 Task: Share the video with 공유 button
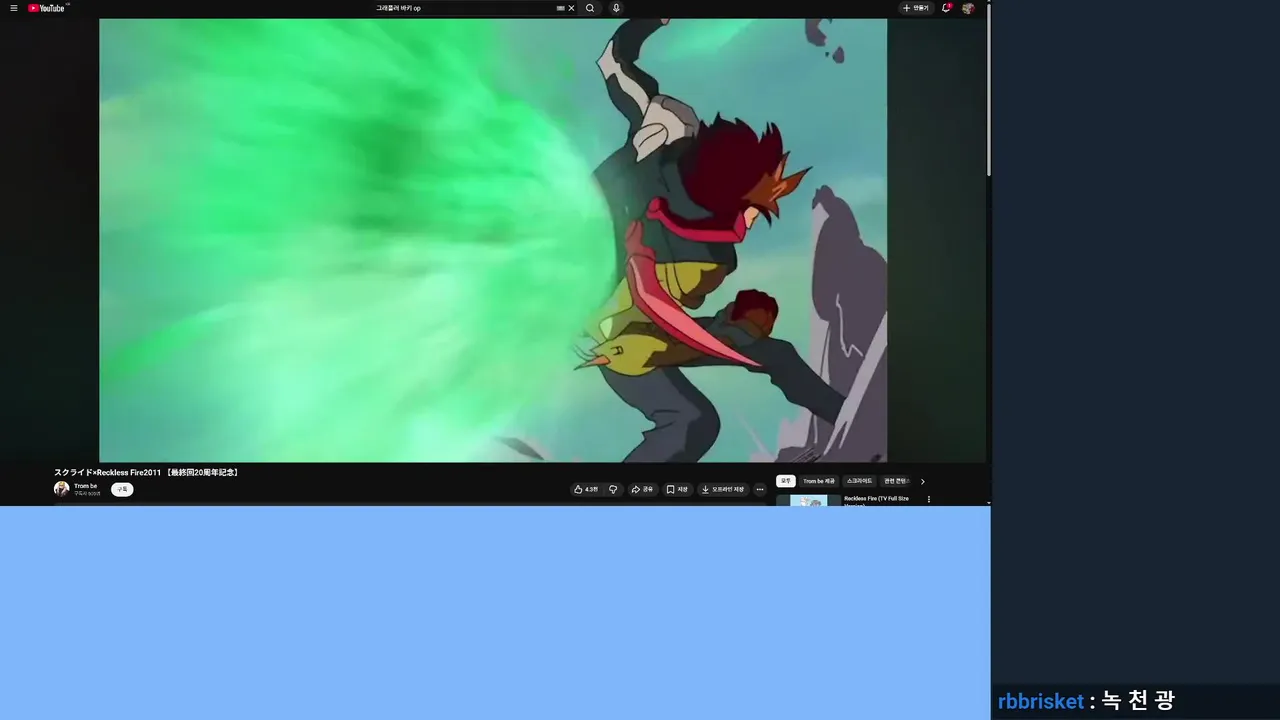(x=642, y=489)
